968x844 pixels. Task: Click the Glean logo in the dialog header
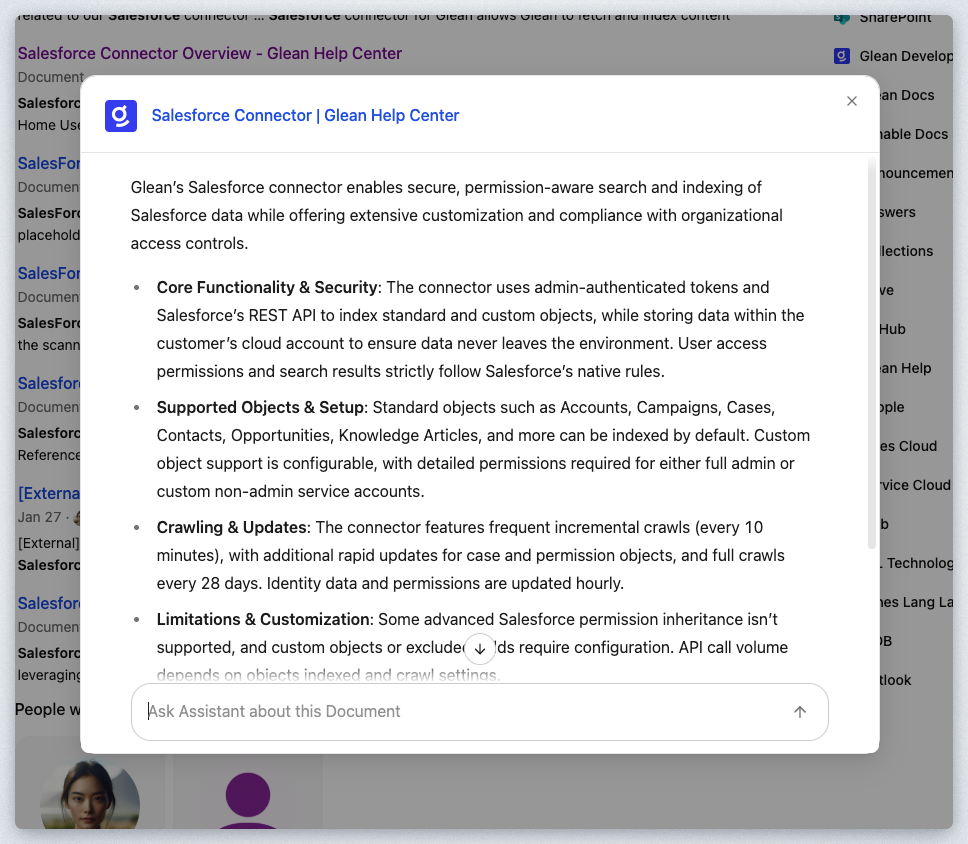(121, 116)
